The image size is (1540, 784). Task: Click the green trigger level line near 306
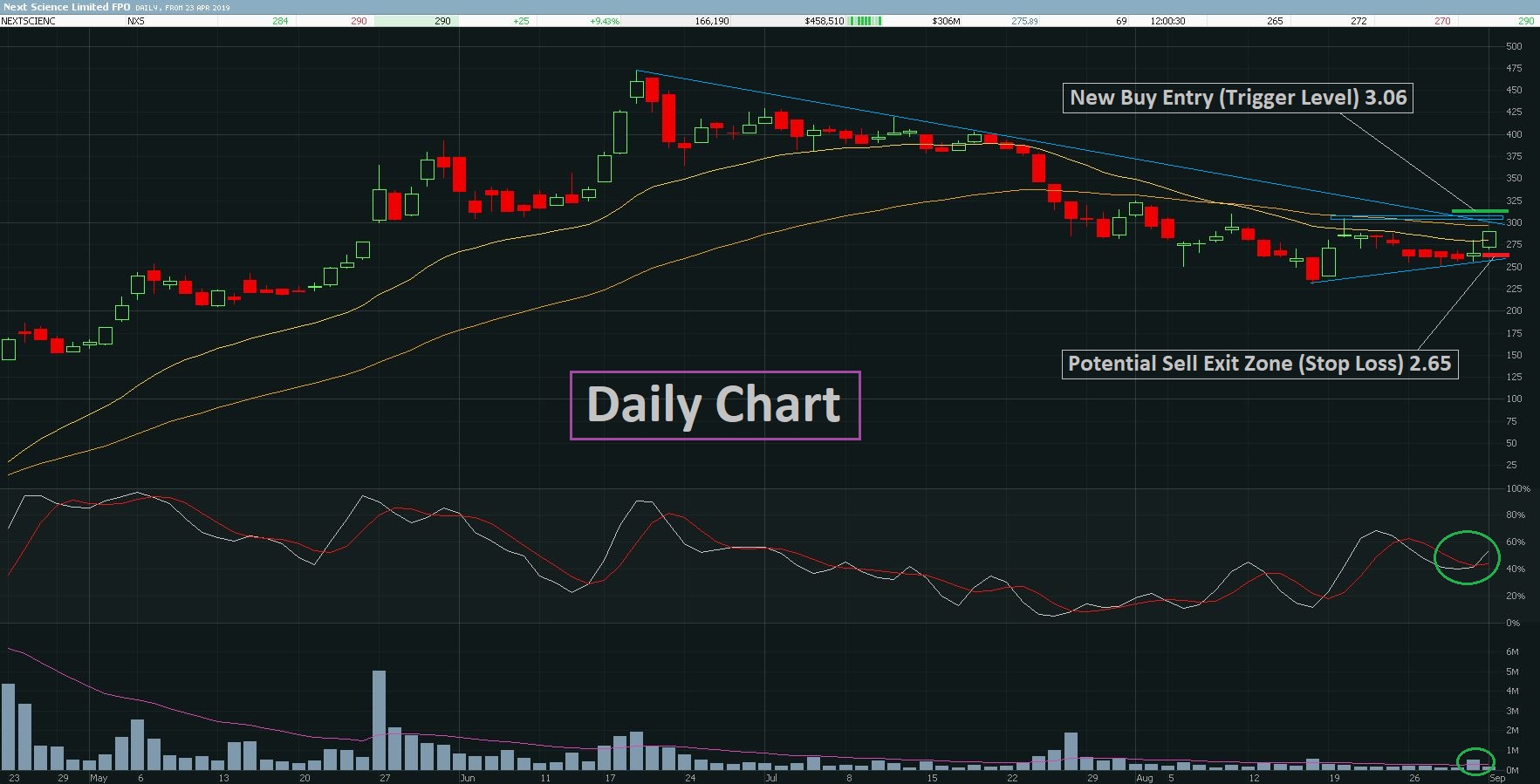coord(1480,211)
